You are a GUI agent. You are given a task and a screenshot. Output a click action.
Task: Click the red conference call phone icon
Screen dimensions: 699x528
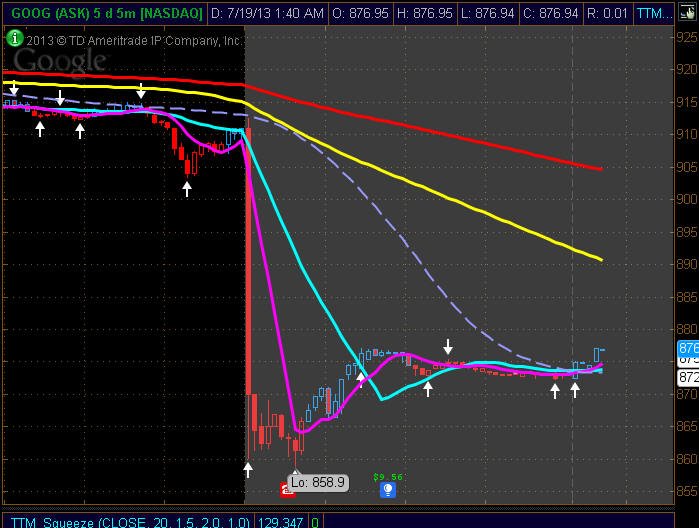287,490
